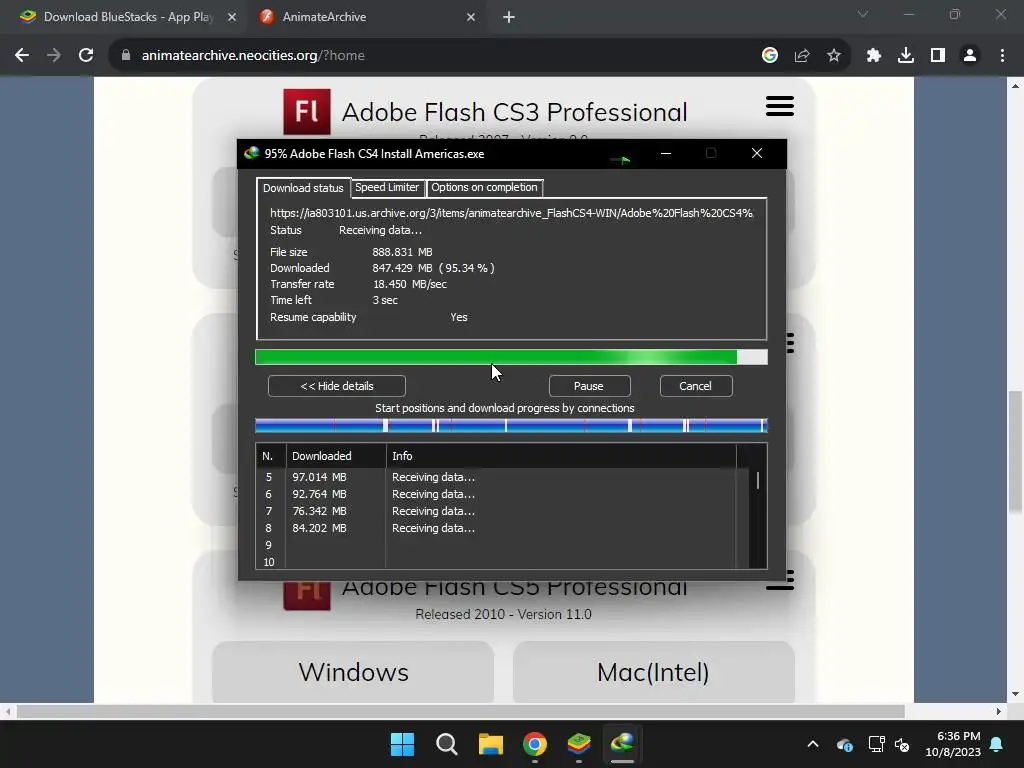Close the AnimateArchive tab

point(471,17)
